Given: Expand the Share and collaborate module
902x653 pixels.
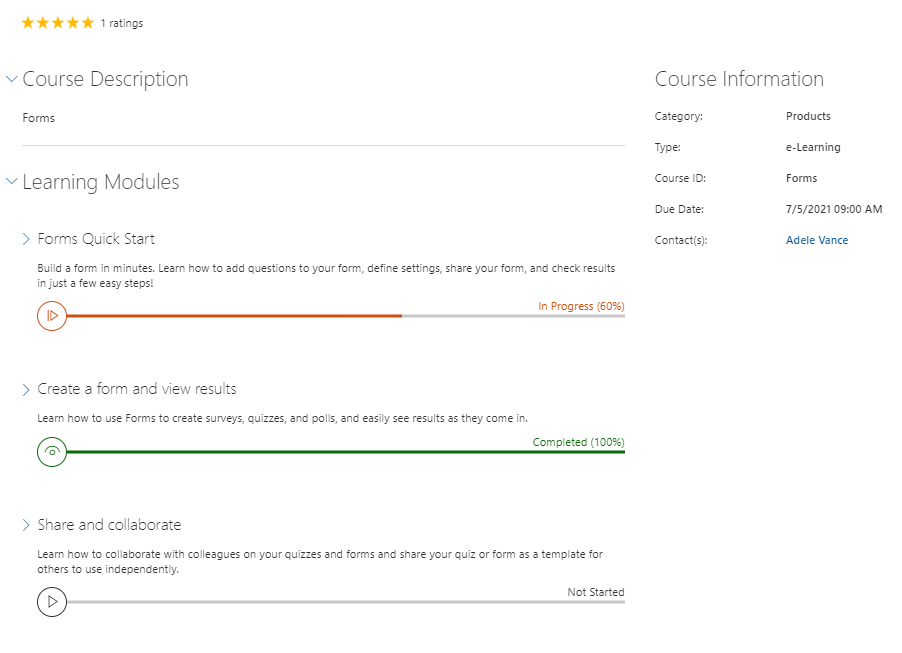Looking at the screenshot, I should click(x=26, y=524).
